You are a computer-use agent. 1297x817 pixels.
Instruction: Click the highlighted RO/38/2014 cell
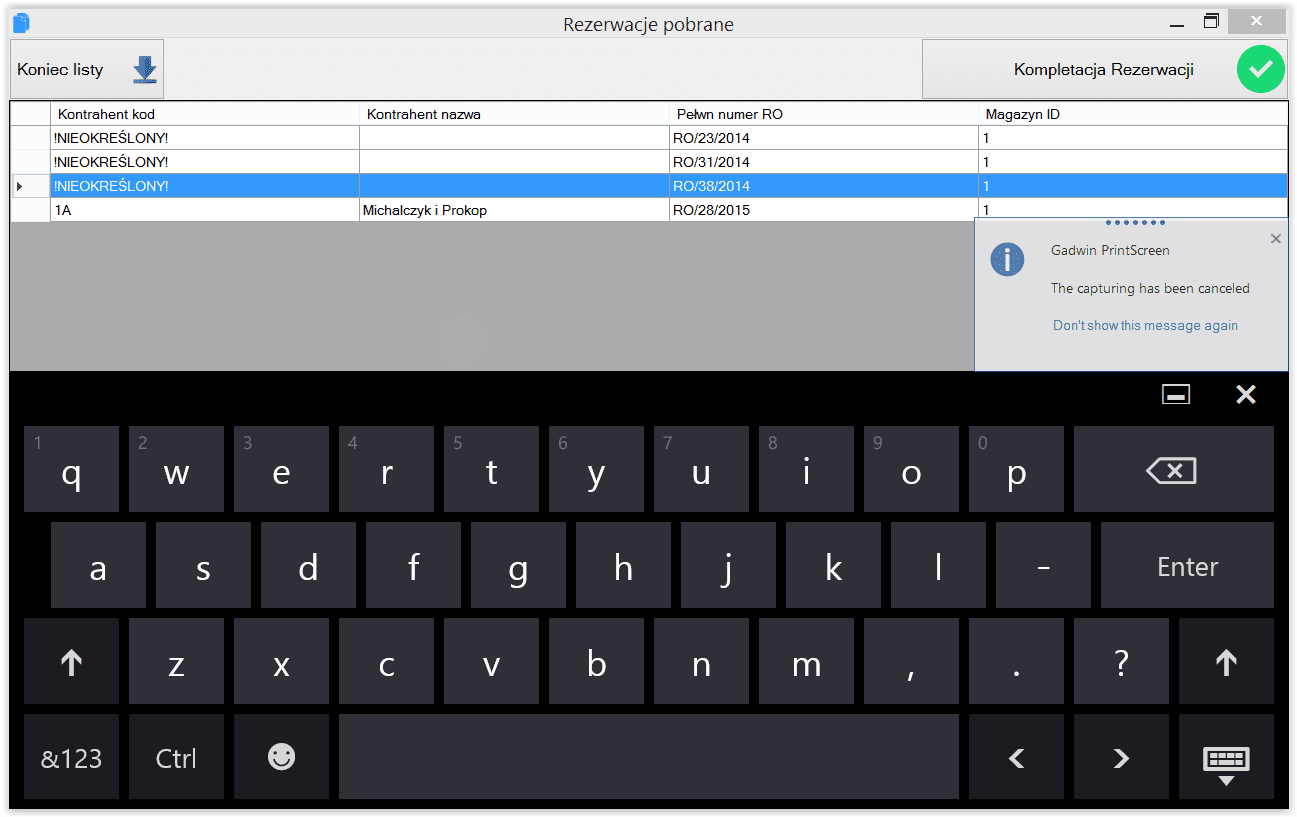point(824,186)
